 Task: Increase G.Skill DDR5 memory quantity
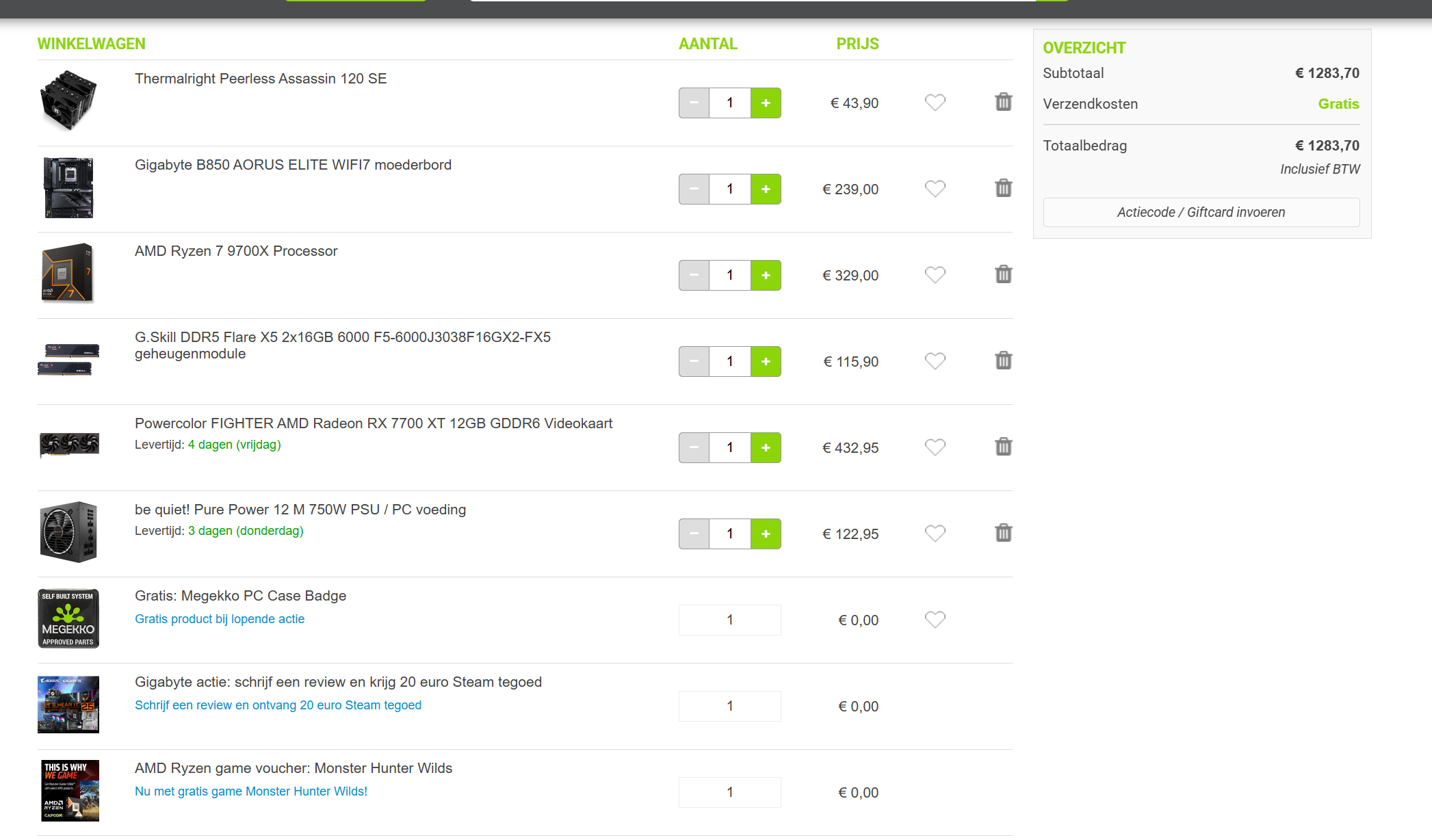(766, 361)
